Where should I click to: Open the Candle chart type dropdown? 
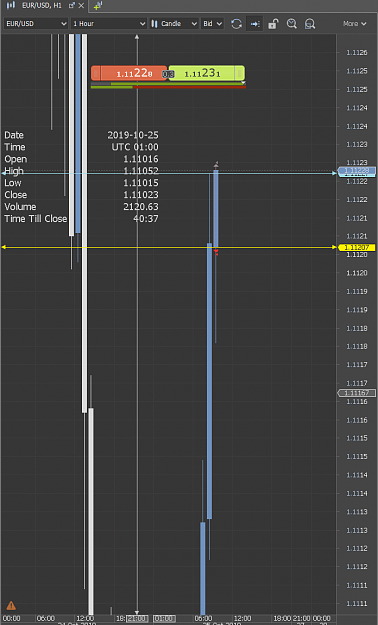pos(174,24)
